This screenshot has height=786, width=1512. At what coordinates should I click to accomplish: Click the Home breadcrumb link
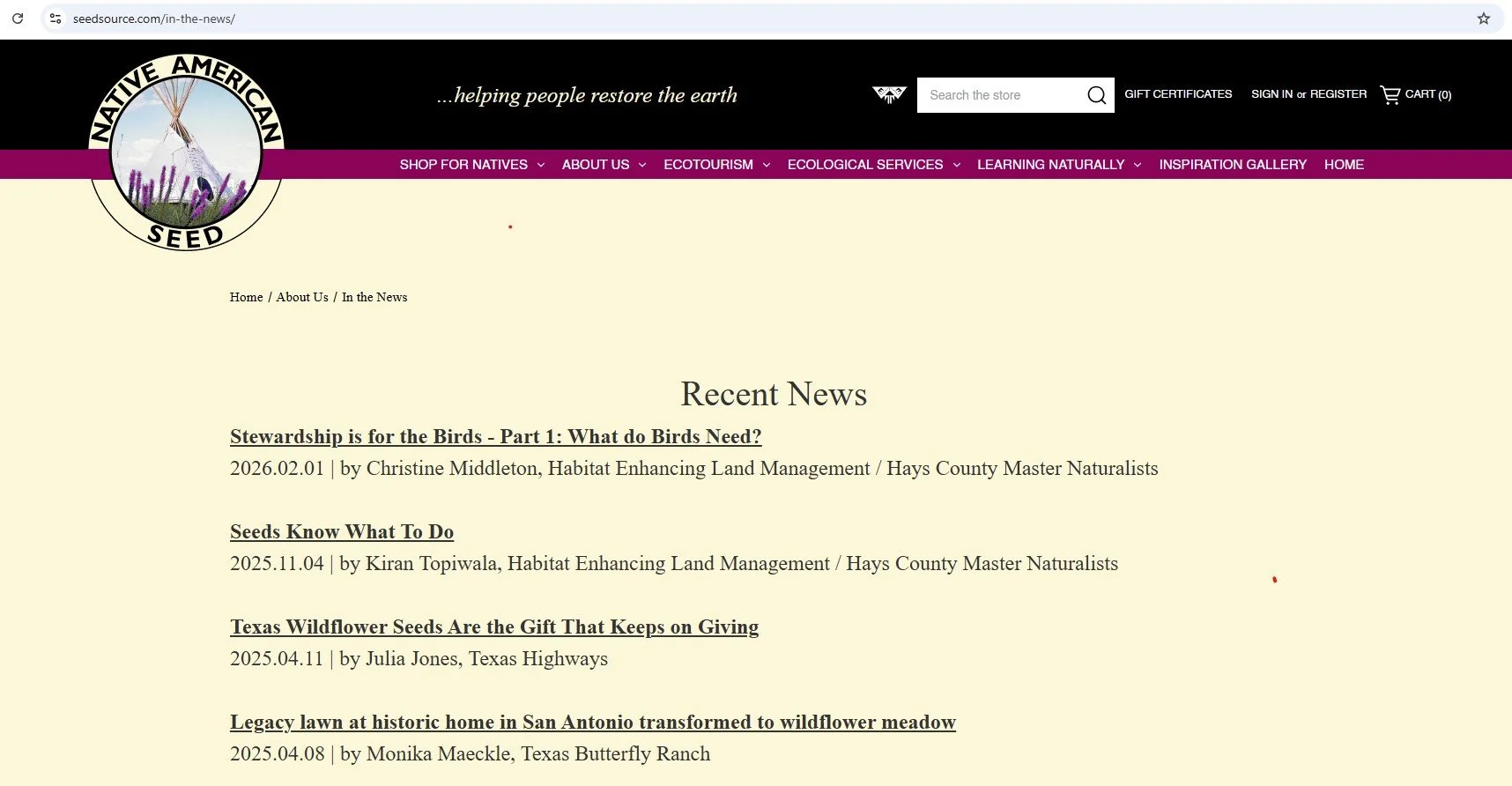tap(246, 298)
